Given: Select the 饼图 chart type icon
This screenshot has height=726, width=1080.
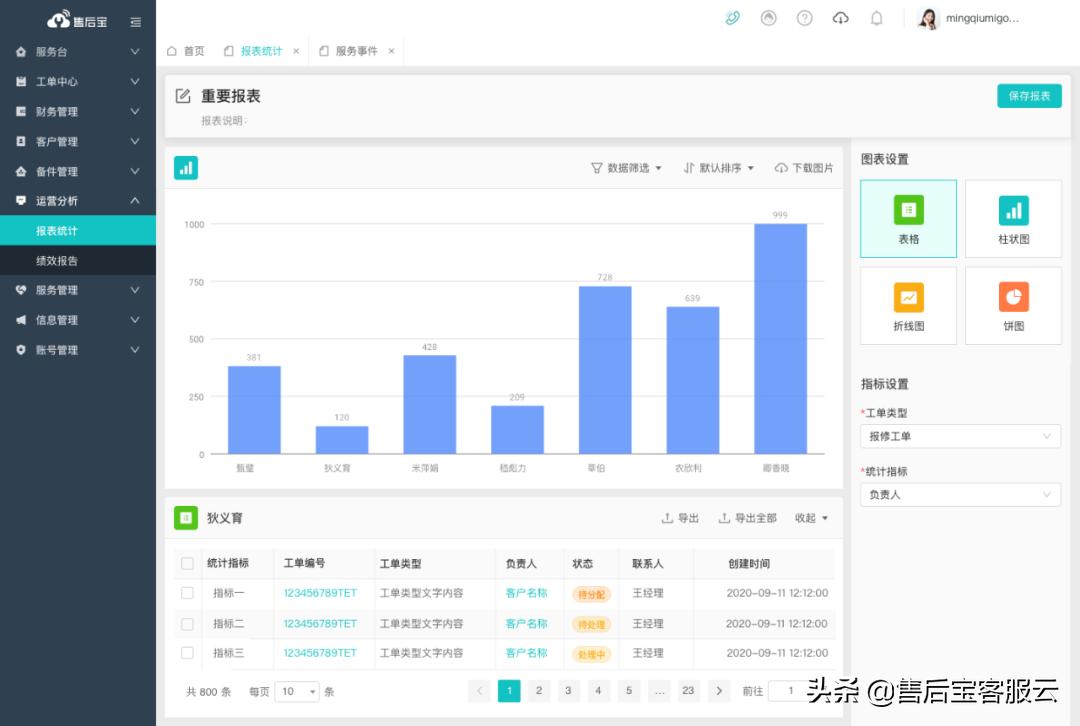Looking at the screenshot, I should point(1013,305).
